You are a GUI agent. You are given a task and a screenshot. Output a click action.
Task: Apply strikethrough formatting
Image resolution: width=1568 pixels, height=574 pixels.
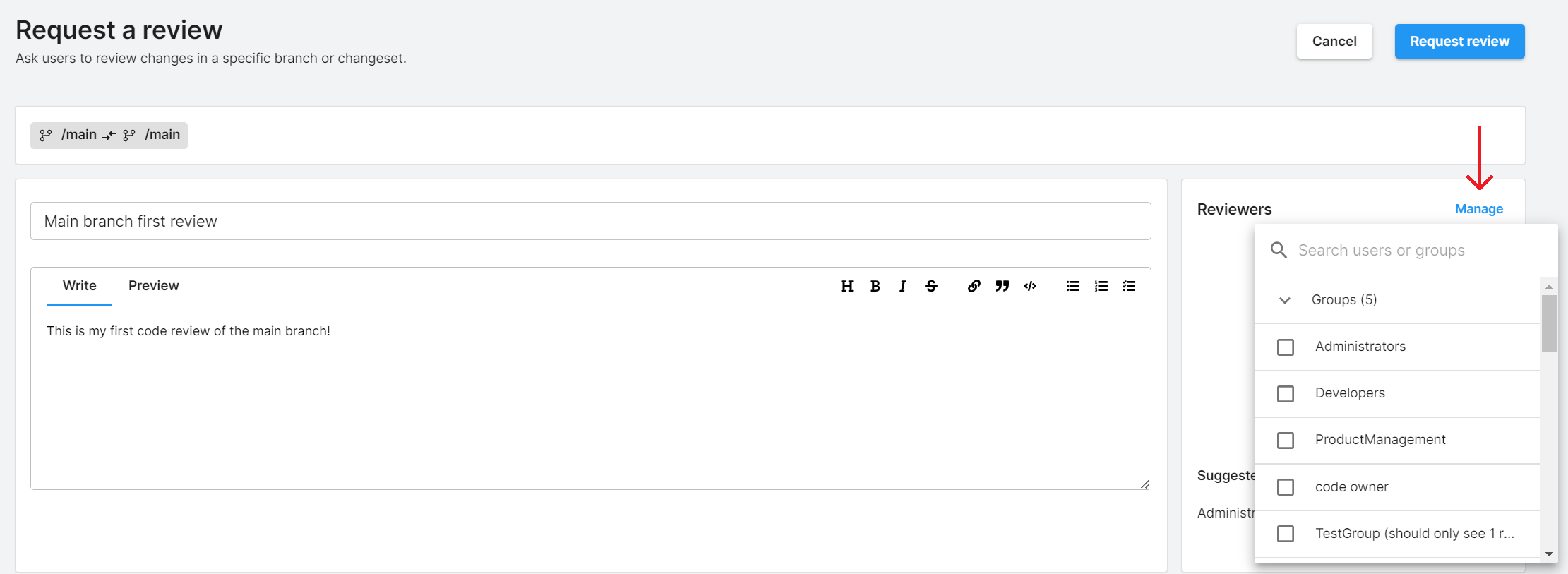point(931,286)
